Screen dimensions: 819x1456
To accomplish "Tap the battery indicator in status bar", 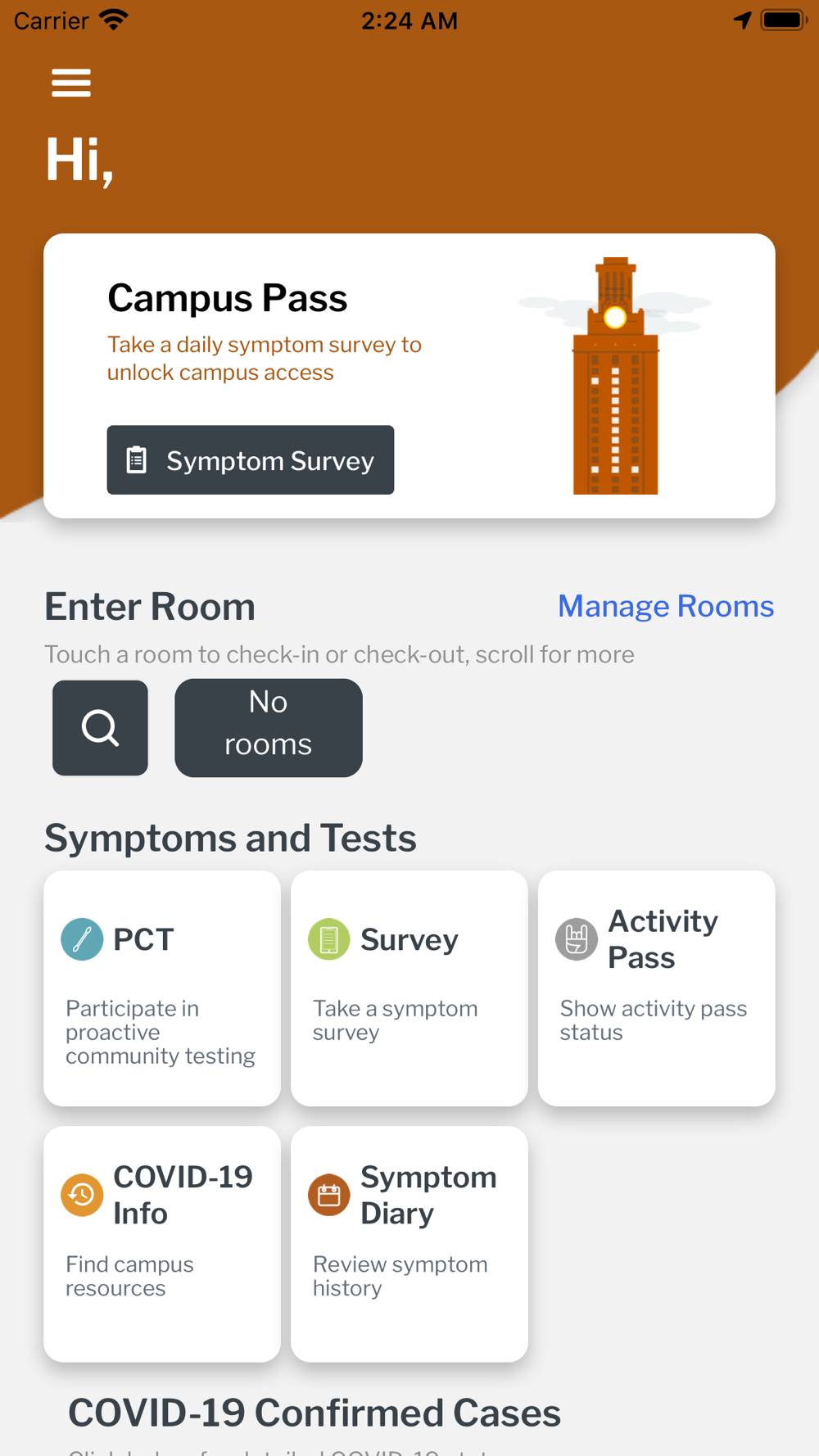I will (x=784, y=20).
